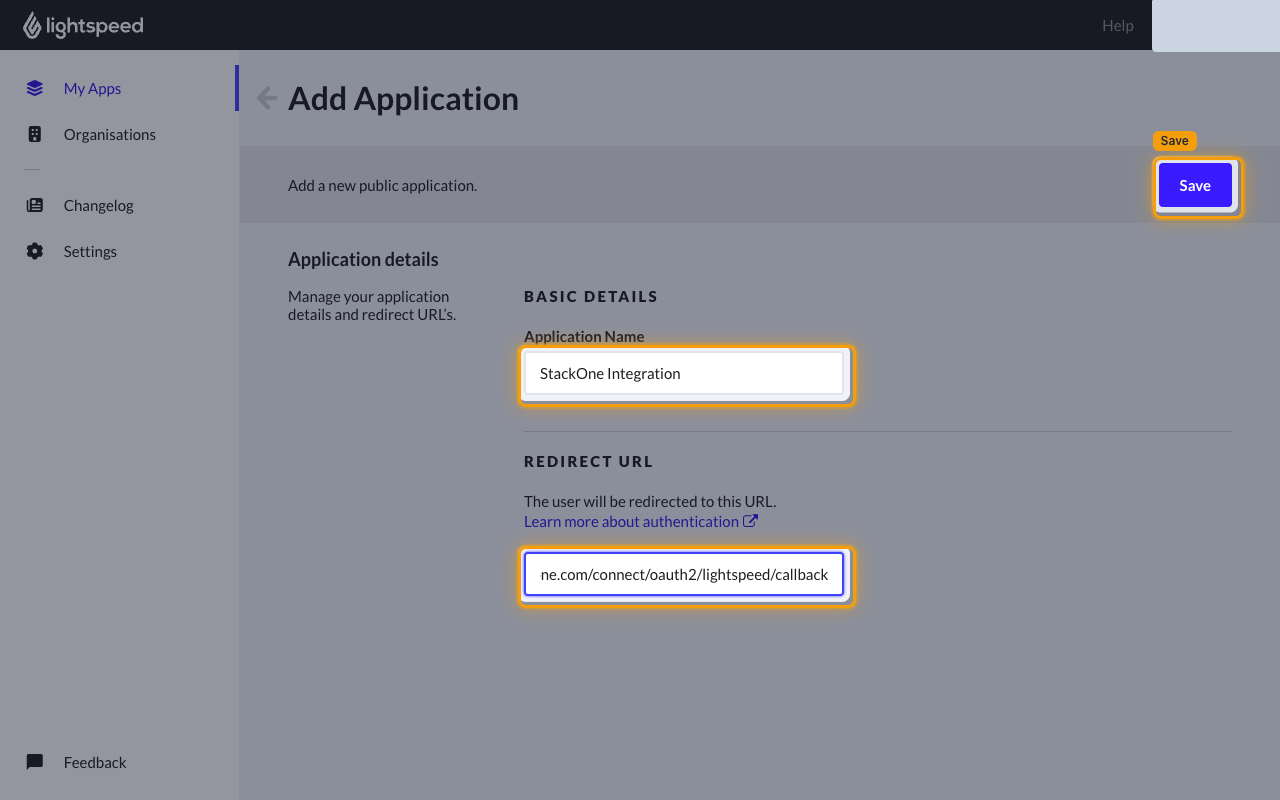Click 'The user will be redirected' text
The height and width of the screenshot is (800, 1280).
click(650, 501)
